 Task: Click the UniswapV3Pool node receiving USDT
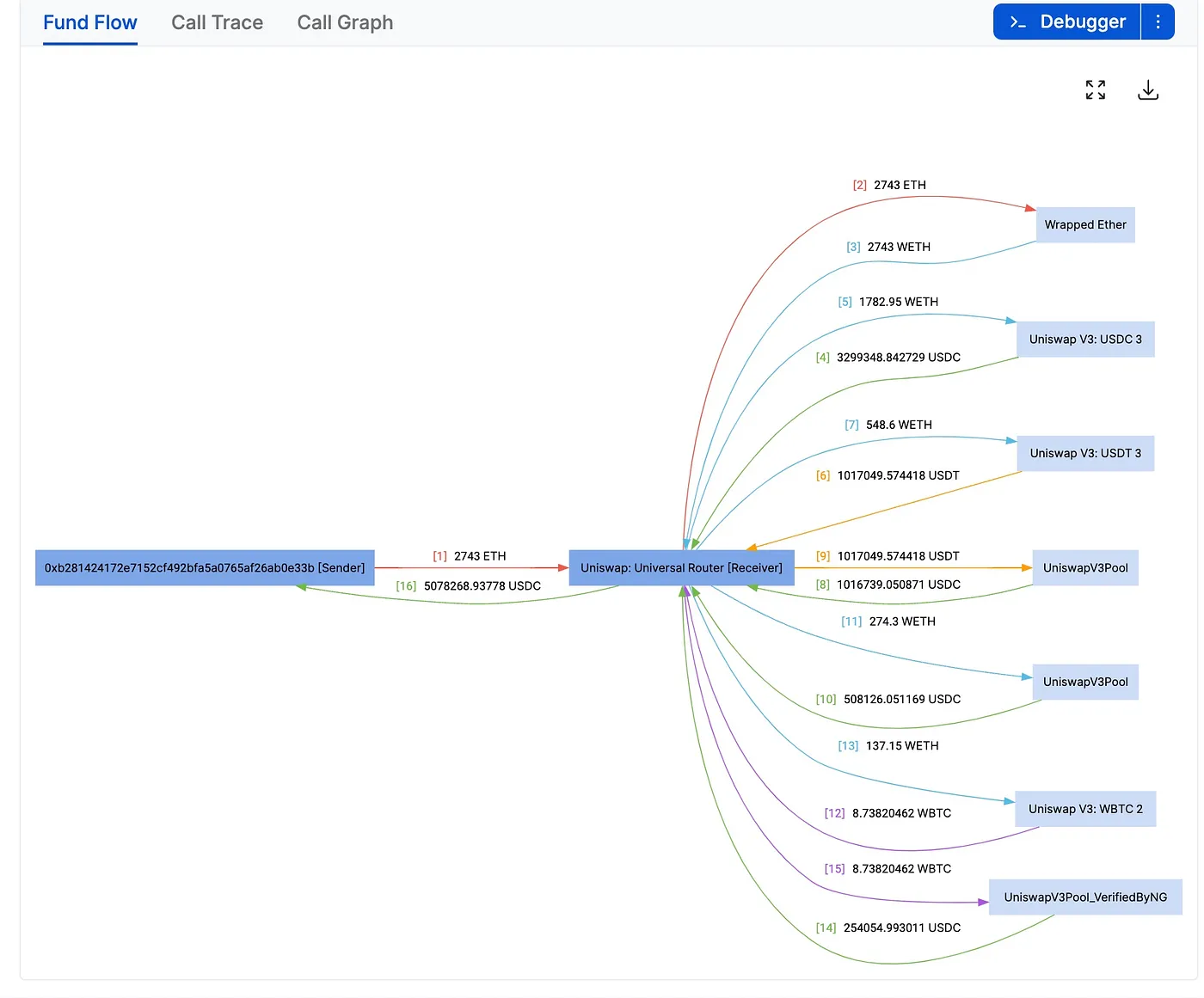pos(1085,568)
